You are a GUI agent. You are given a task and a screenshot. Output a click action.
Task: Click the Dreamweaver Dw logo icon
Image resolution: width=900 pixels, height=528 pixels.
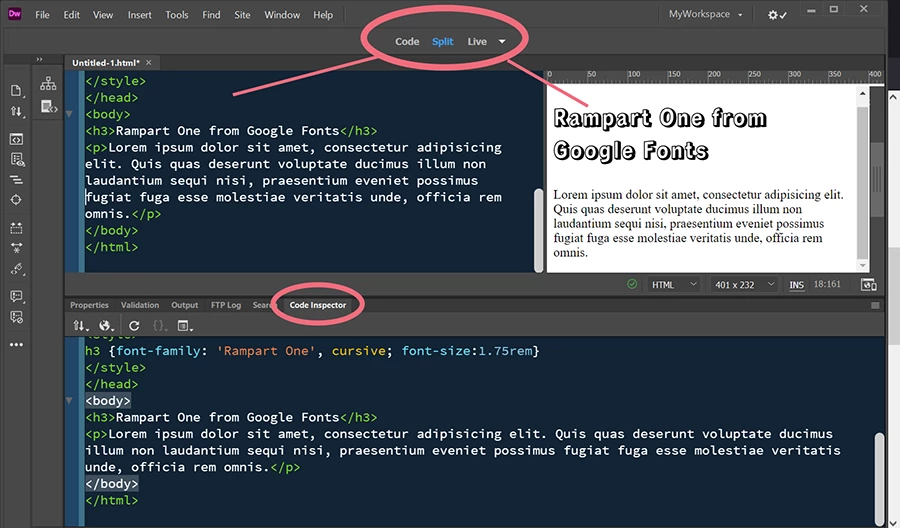[x=14, y=14]
